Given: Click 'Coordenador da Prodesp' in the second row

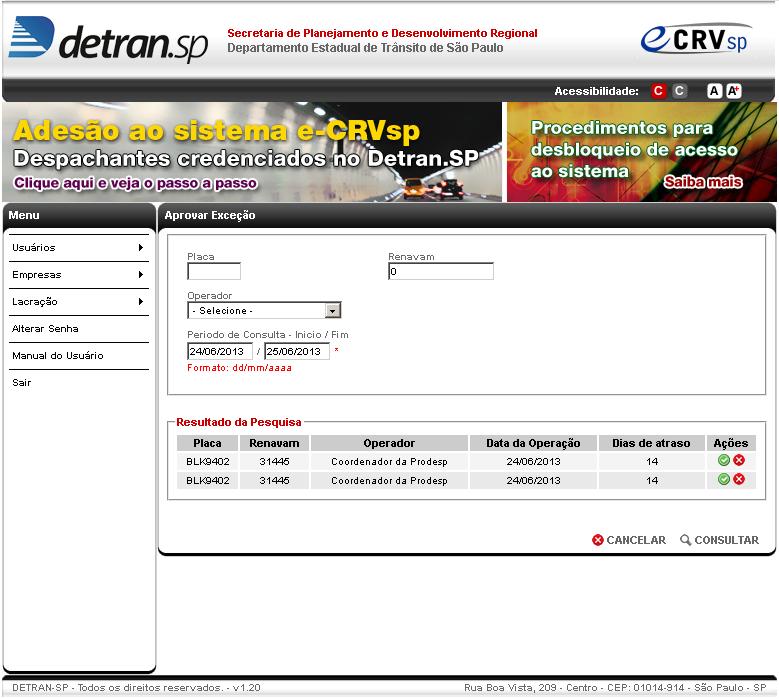Looking at the screenshot, I should pos(389,480).
